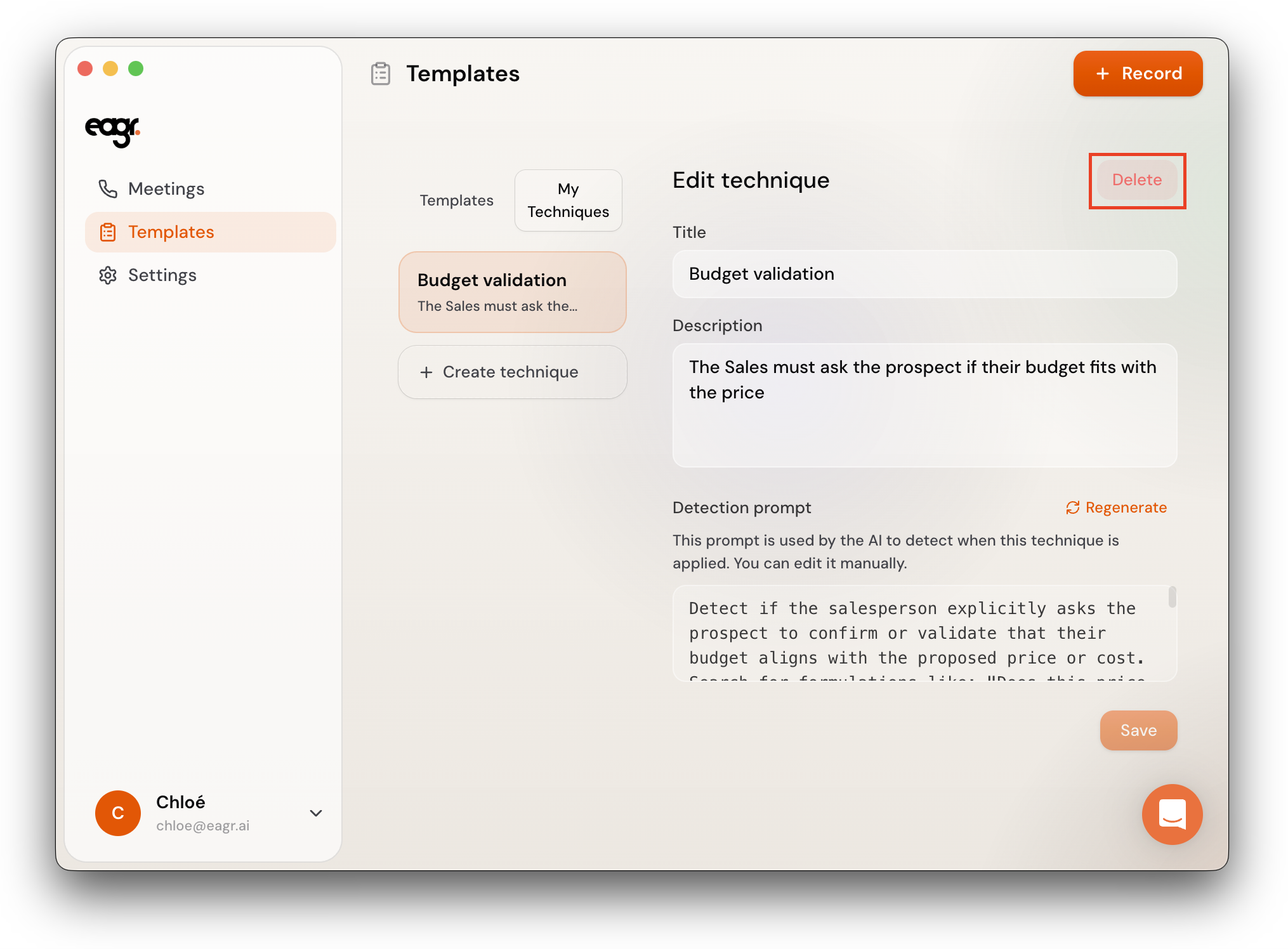The height and width of the screenshot is (949, 1288).
Task: Click the plus icon in Create technique
Action: [426, 372]
